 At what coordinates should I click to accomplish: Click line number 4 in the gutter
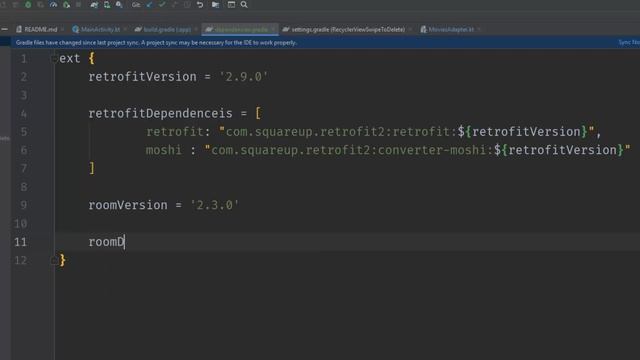24,113
